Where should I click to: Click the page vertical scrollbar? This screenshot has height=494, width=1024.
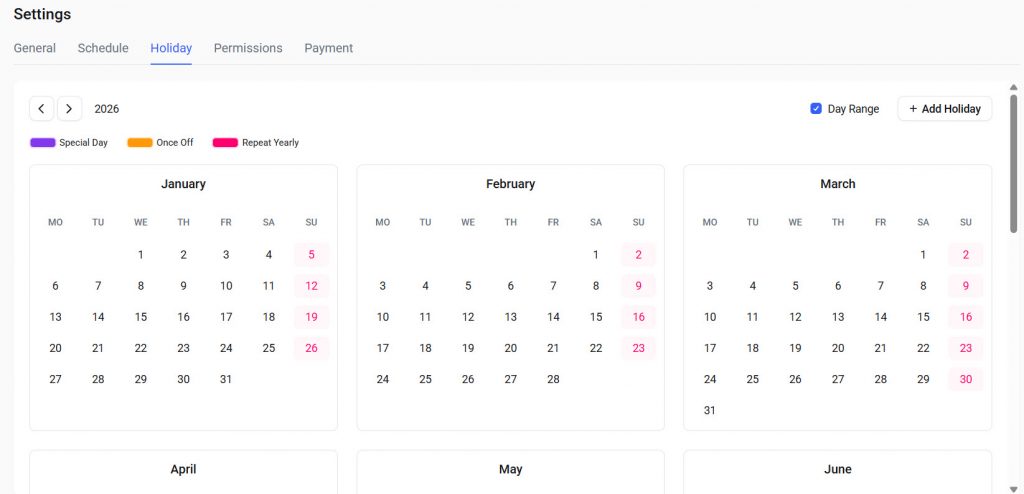tap(1014, 160)
